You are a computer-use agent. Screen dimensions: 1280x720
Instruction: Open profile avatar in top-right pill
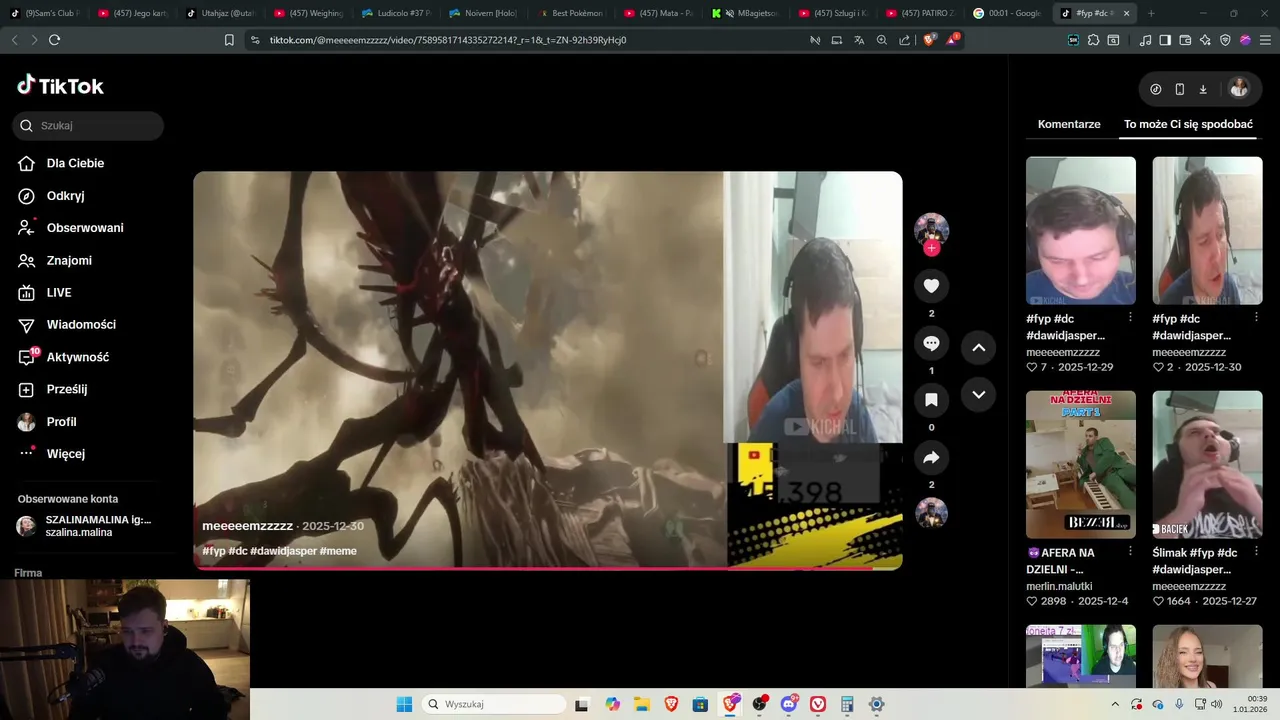[1239, 88]
